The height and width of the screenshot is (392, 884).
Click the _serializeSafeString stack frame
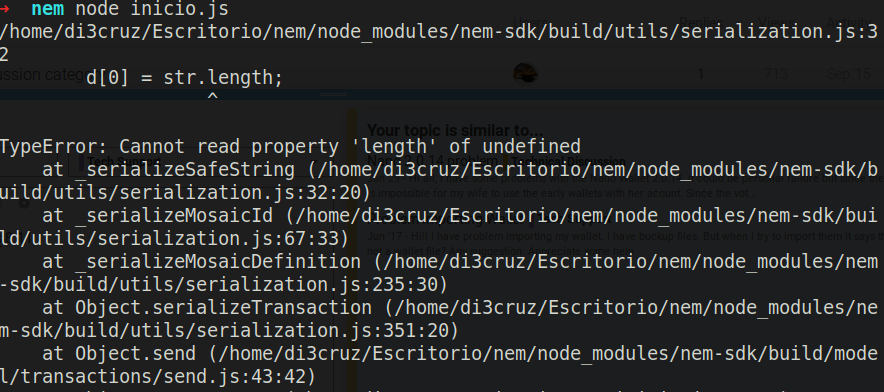click(439, 181)
